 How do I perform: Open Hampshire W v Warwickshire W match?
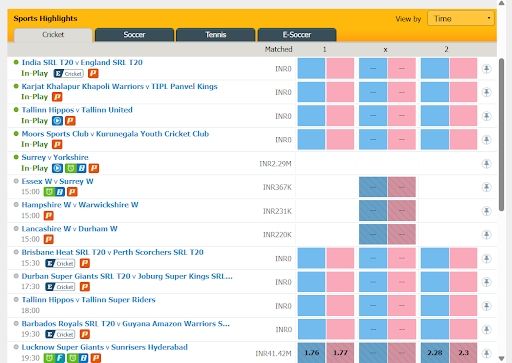point(80,205)
